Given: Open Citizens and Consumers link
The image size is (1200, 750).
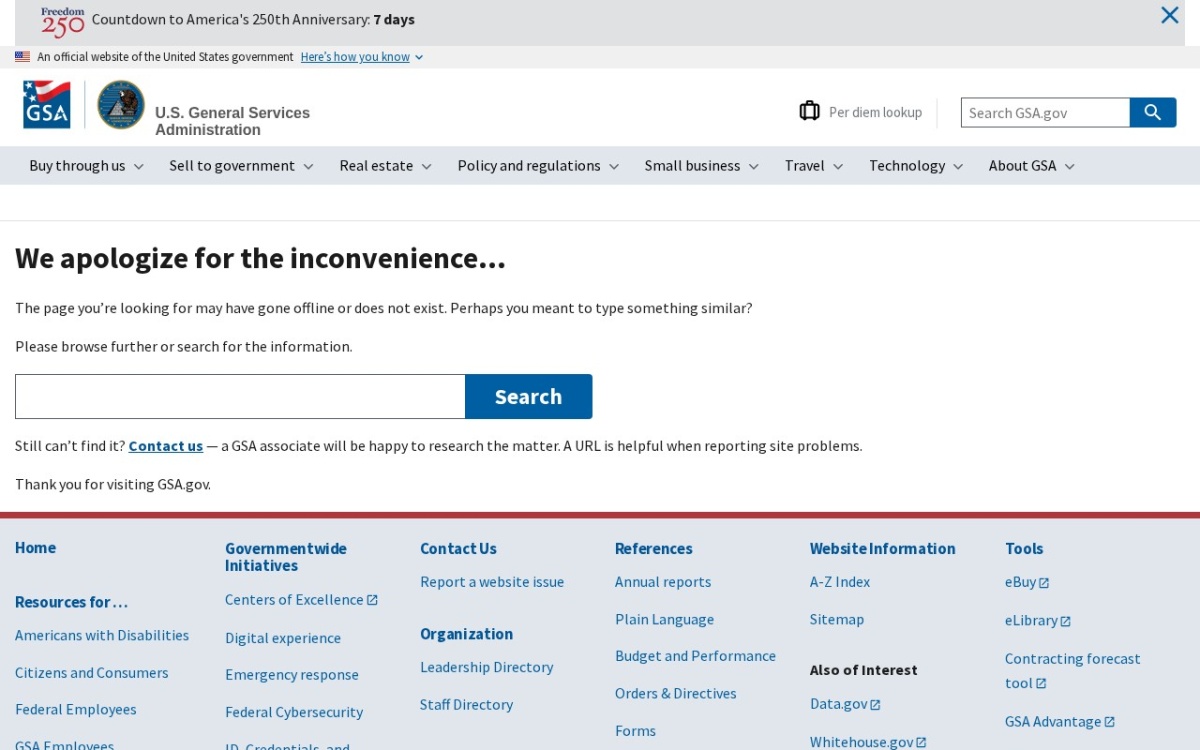Looking at the screenshot, I should tap(91, 673).
